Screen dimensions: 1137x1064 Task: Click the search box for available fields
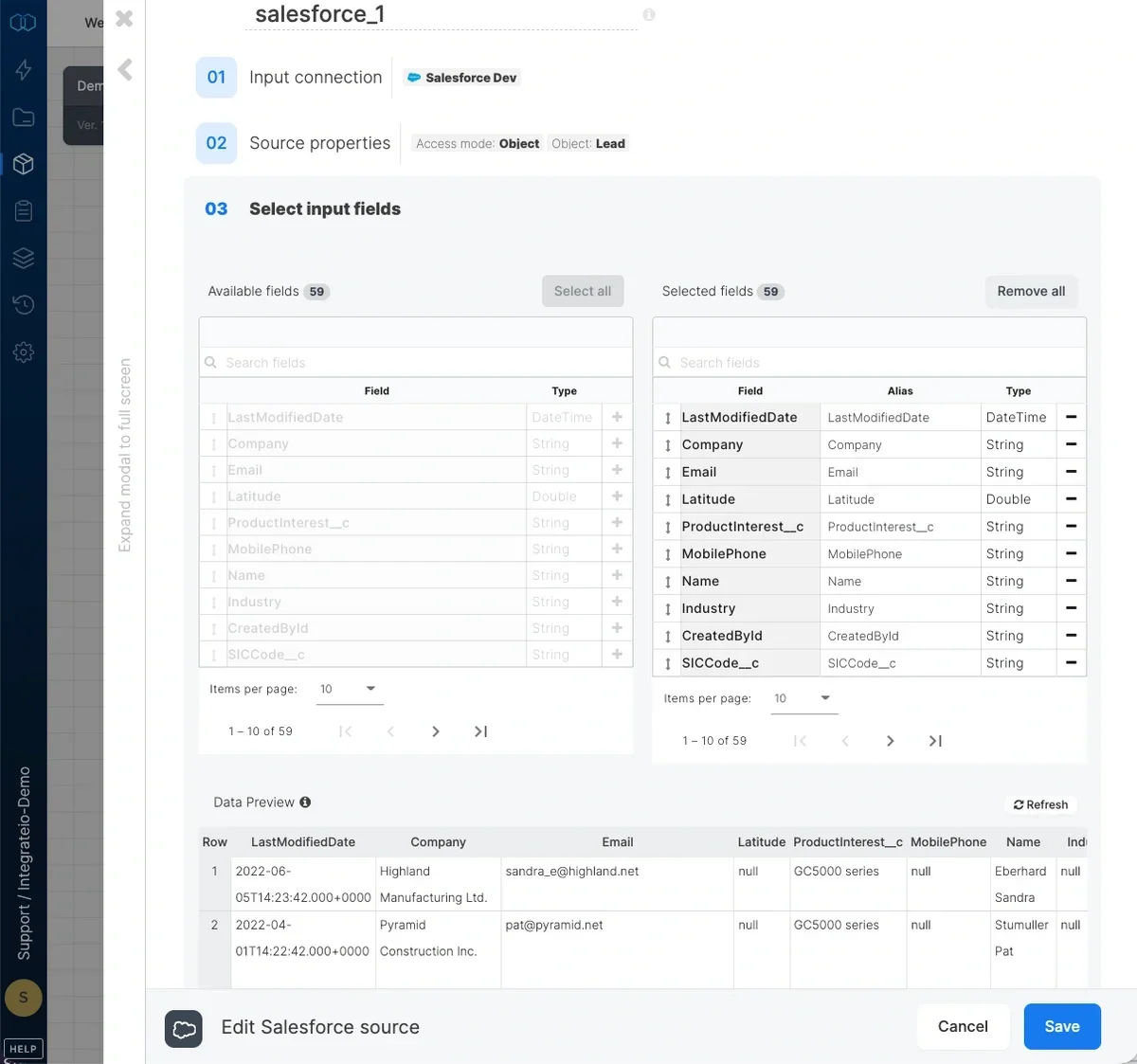coord(416,362)
